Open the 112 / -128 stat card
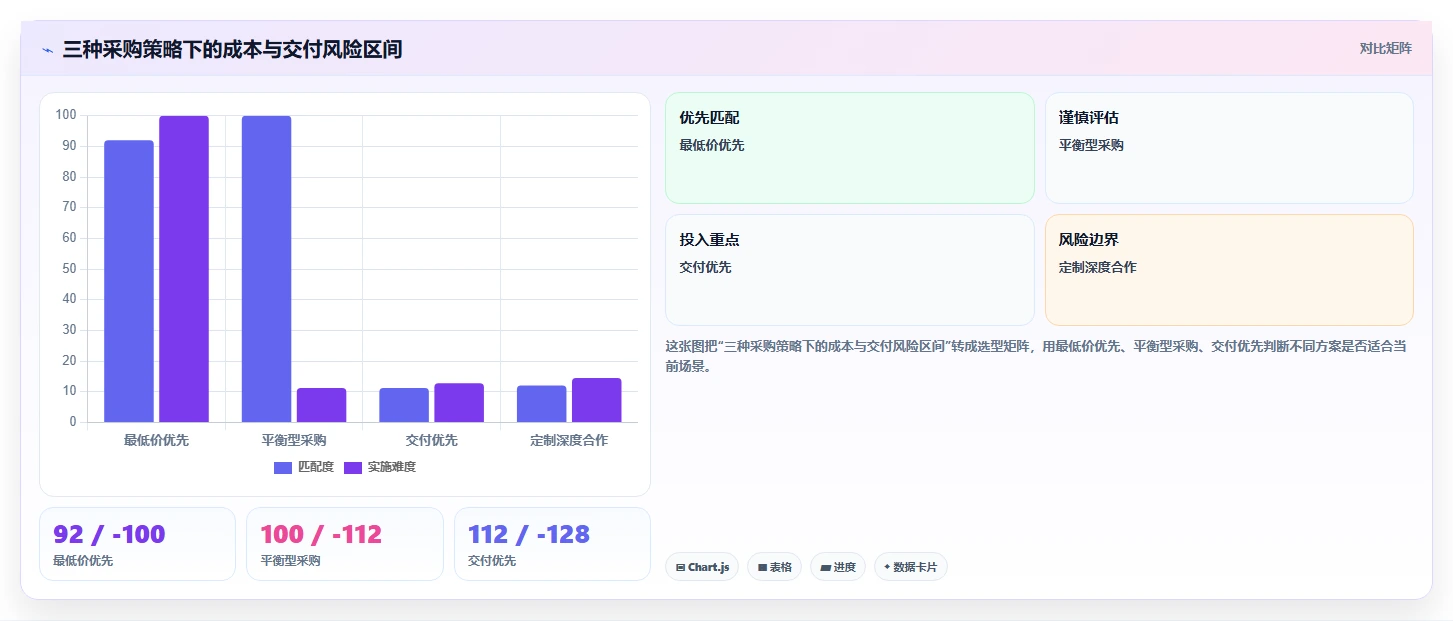 pos(552,544)
